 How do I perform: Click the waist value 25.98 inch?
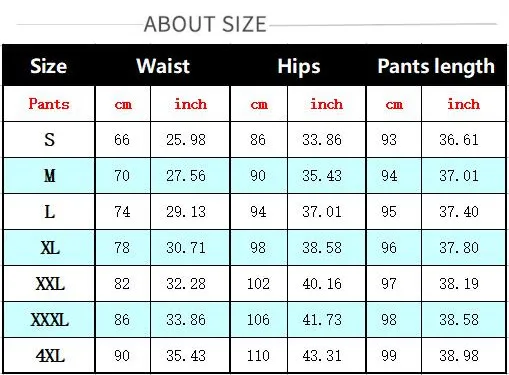(186, 139)
